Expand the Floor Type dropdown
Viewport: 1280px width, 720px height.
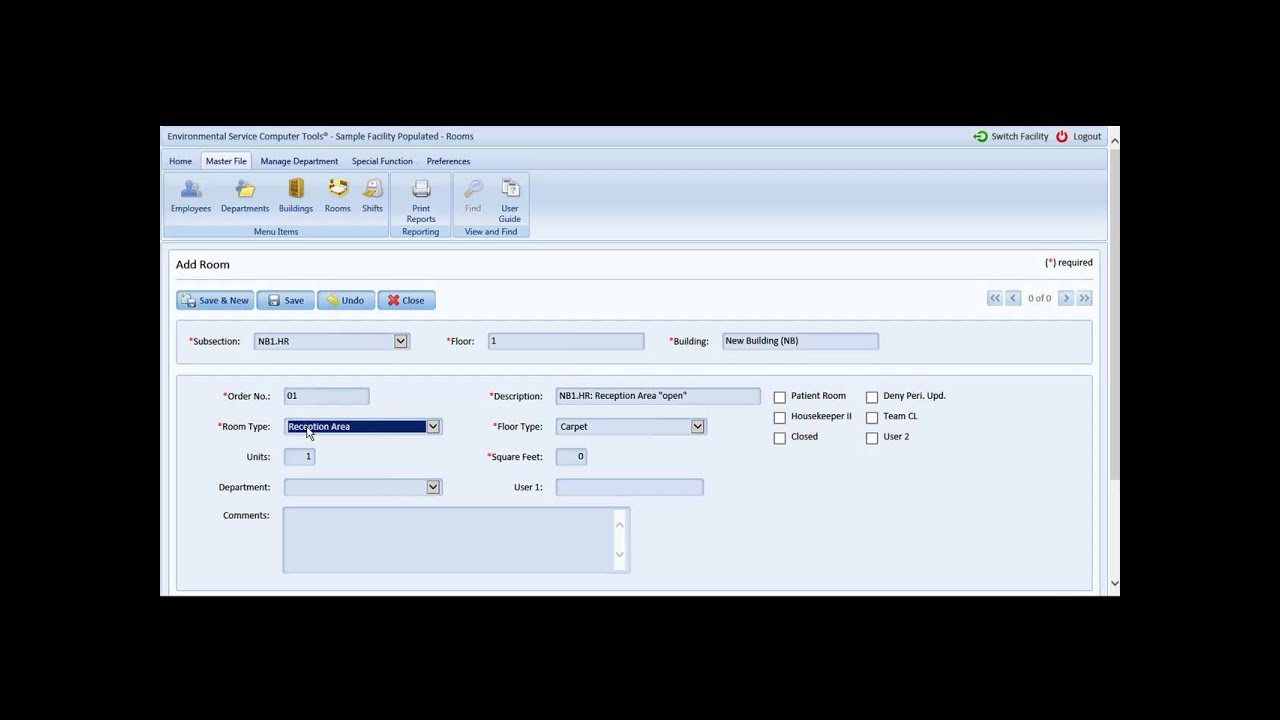(x=698, y=426)
